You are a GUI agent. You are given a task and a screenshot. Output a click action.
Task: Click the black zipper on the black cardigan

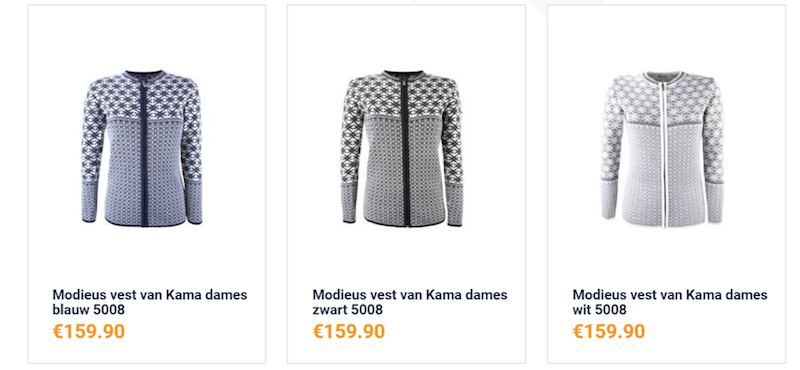(x=405, y=153)
